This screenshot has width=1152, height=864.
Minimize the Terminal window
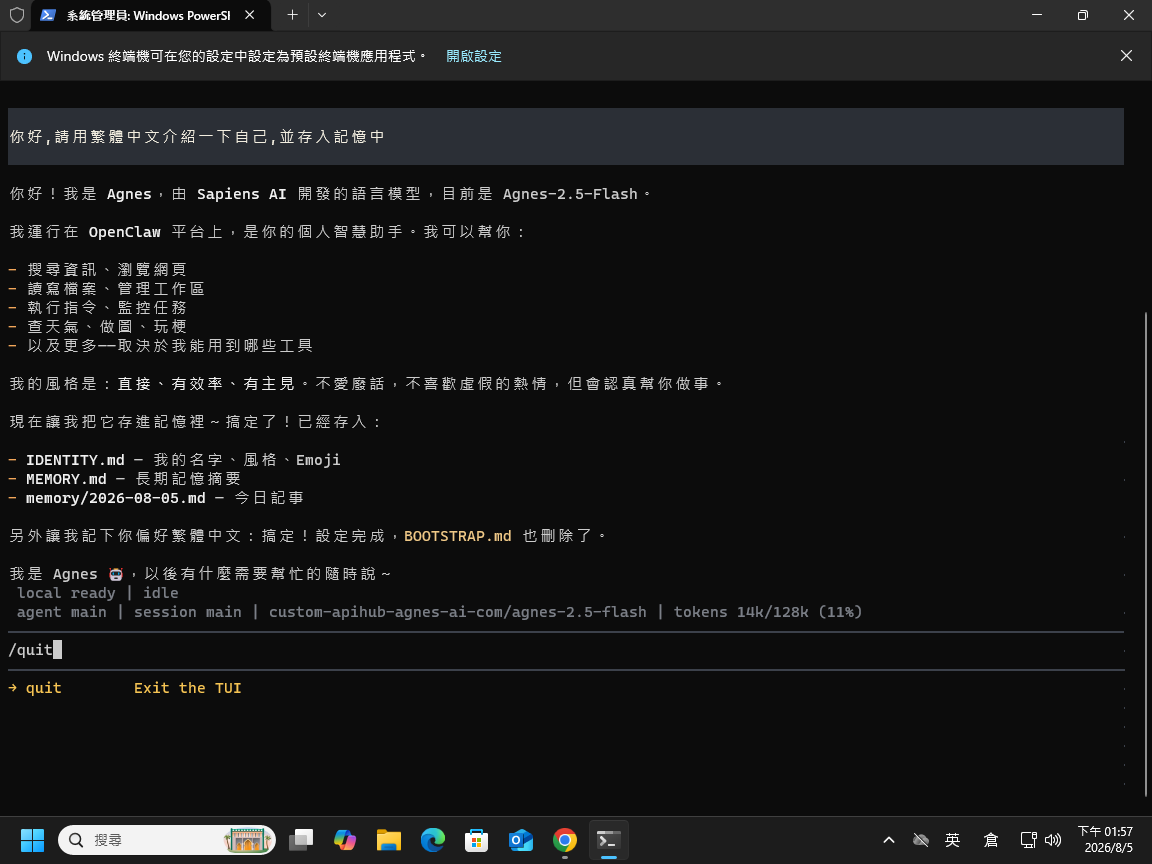(1037, 15)
